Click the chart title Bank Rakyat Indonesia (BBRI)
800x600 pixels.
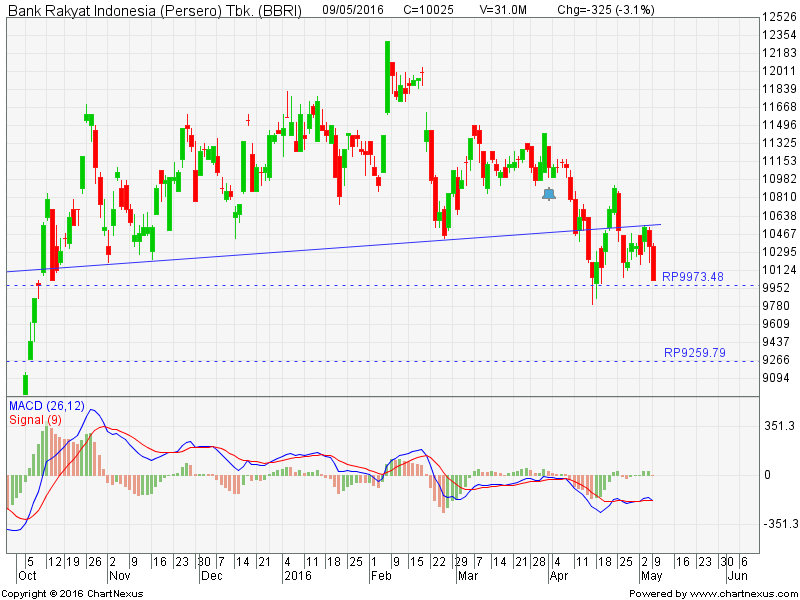(155, 10)
